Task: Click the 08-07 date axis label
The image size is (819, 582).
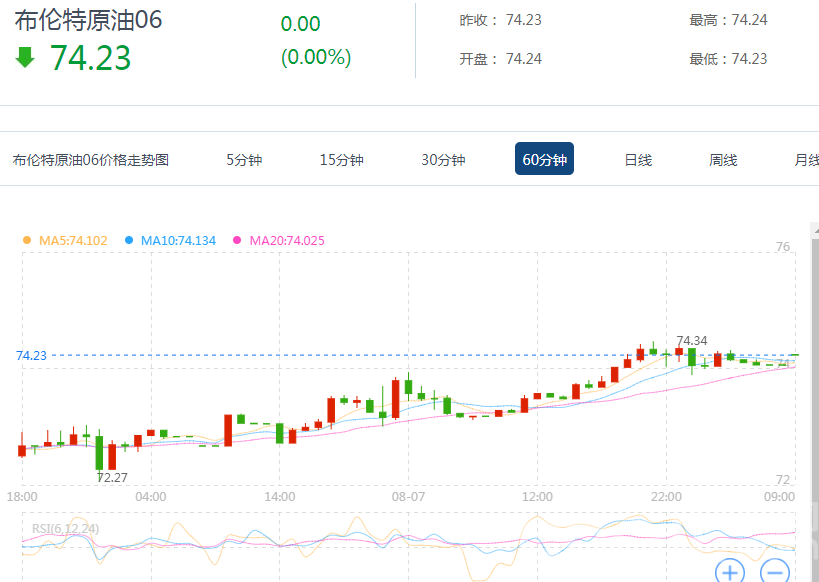Action: pos(408,496)
